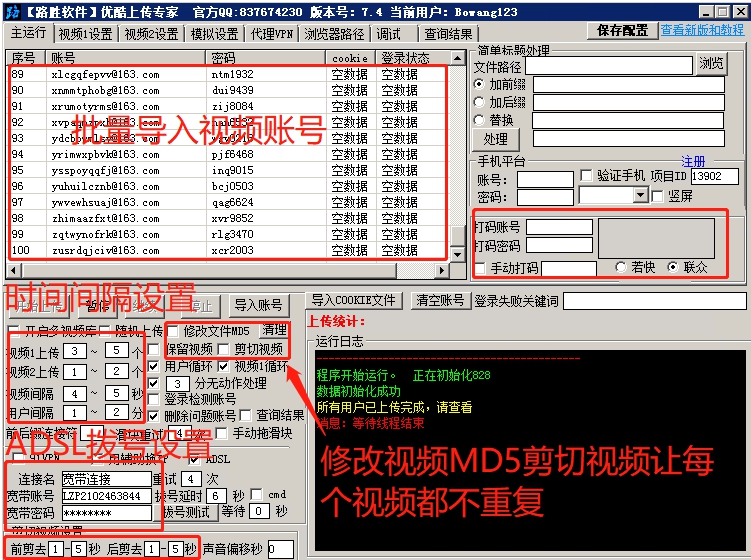Click the 拨号测试 button
This screenshot has height=560, width=751.
point(186,512)
